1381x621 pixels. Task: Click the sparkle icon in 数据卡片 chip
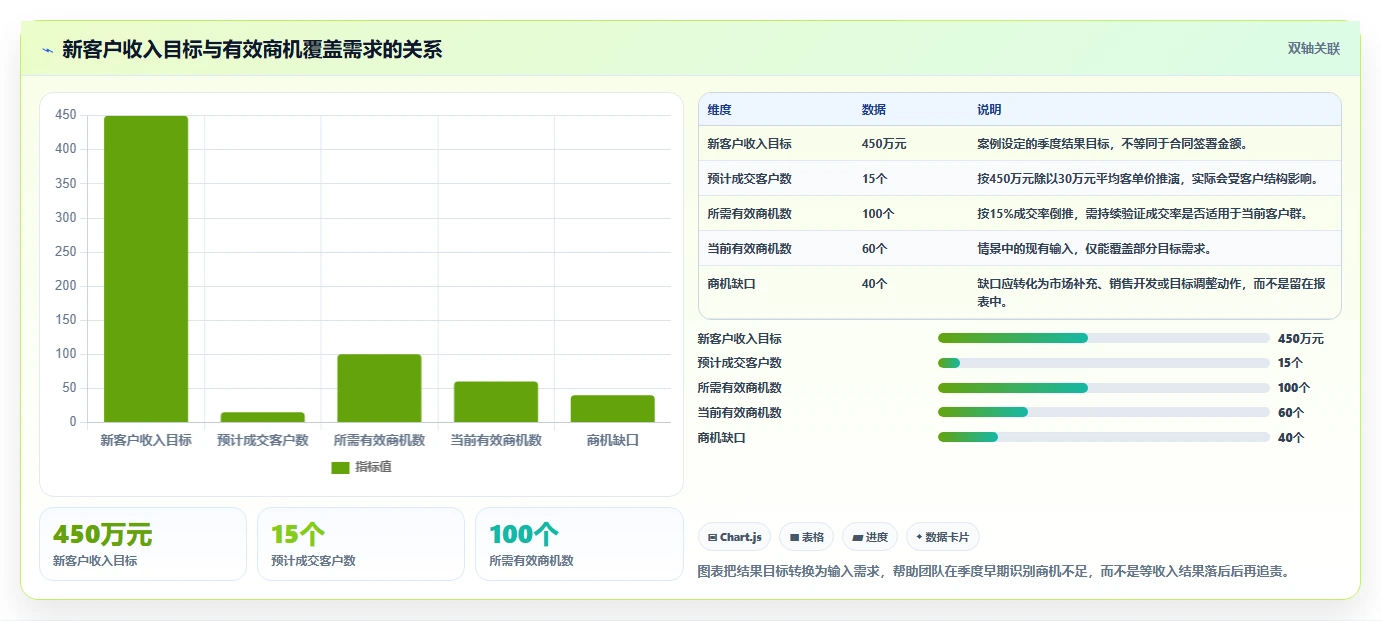click(x=919, y=537)
